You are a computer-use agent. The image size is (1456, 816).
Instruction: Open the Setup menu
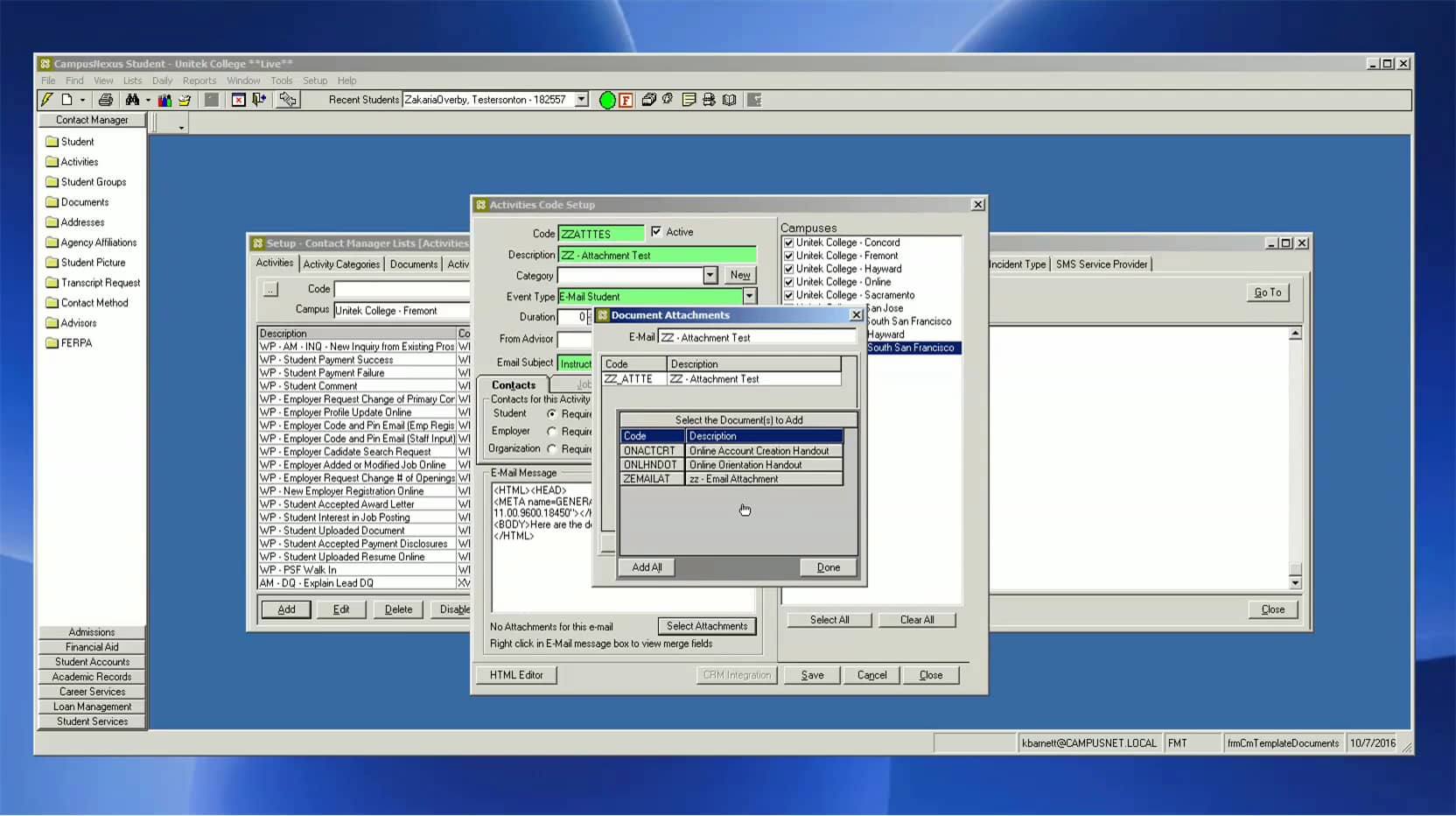click(315, 81)
